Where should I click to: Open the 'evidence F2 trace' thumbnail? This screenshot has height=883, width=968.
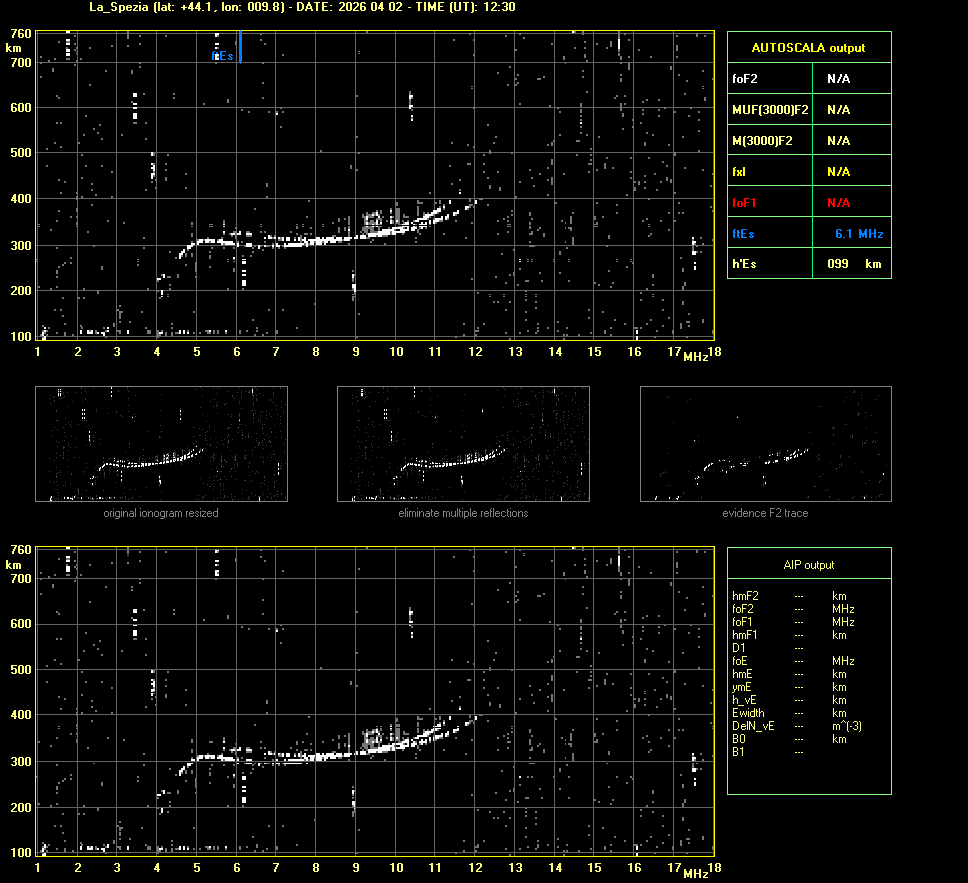(765, 444)
